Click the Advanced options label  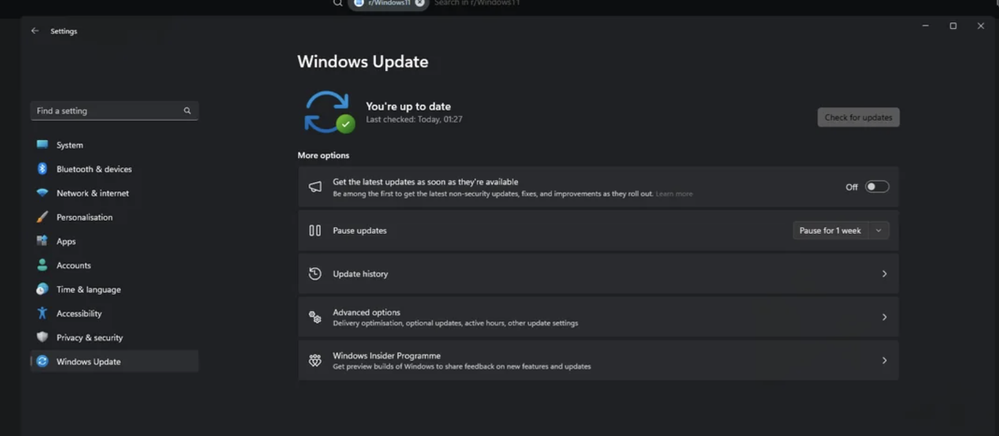point(366,312)
